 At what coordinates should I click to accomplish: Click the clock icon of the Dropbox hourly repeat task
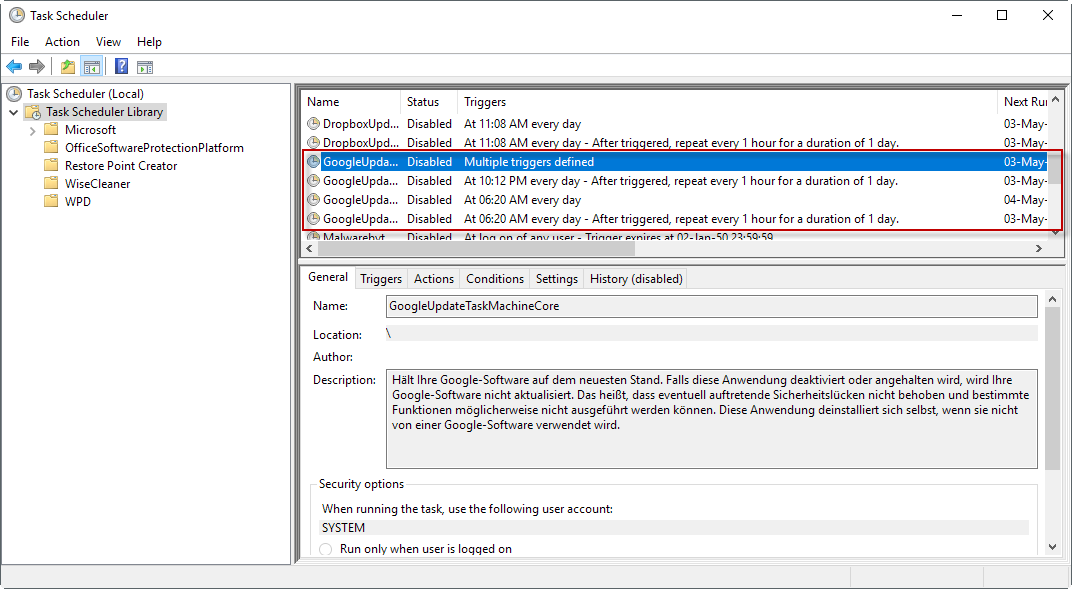(x=313, y=143)
